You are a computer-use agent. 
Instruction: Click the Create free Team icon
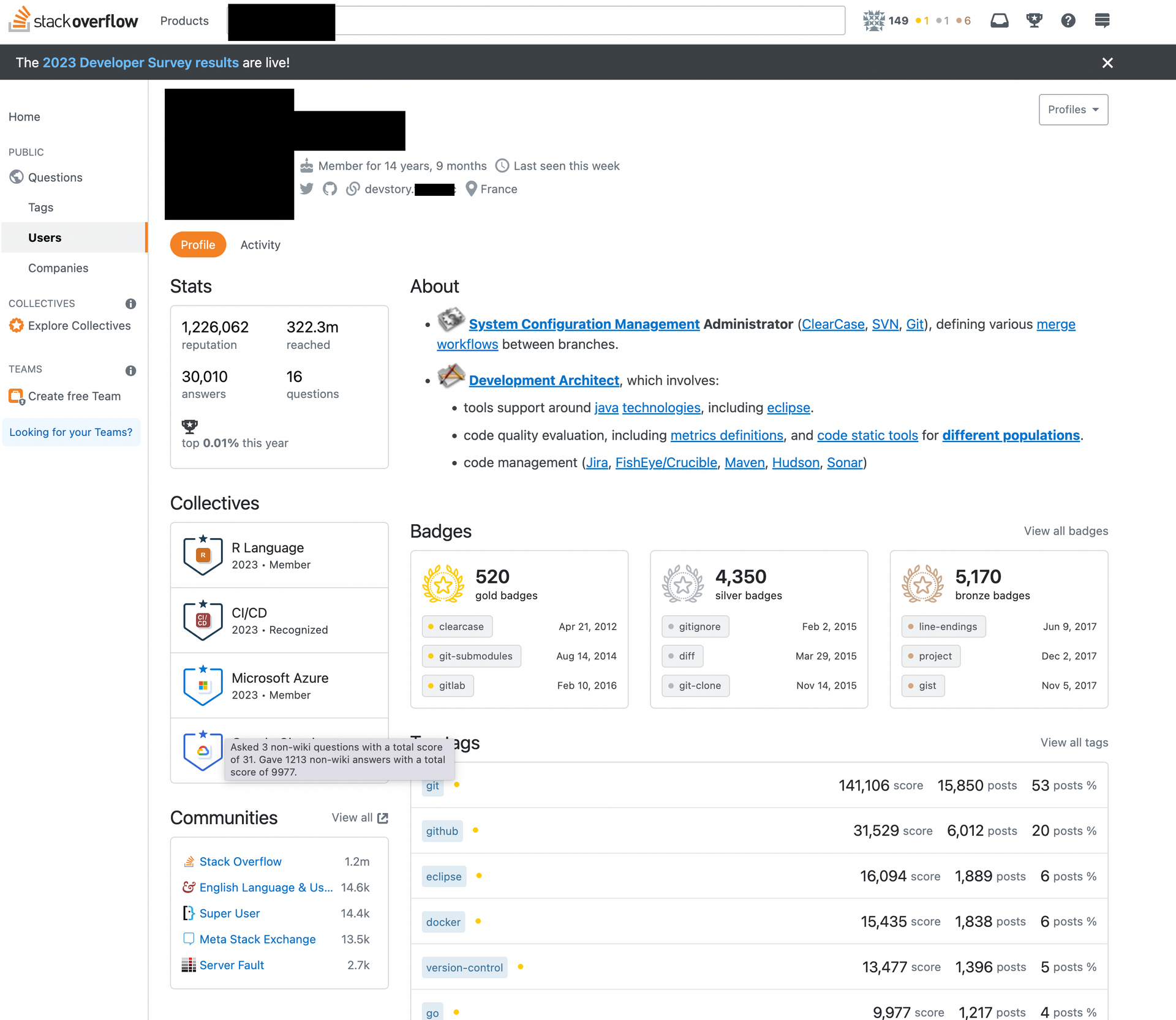click(16, 396)
